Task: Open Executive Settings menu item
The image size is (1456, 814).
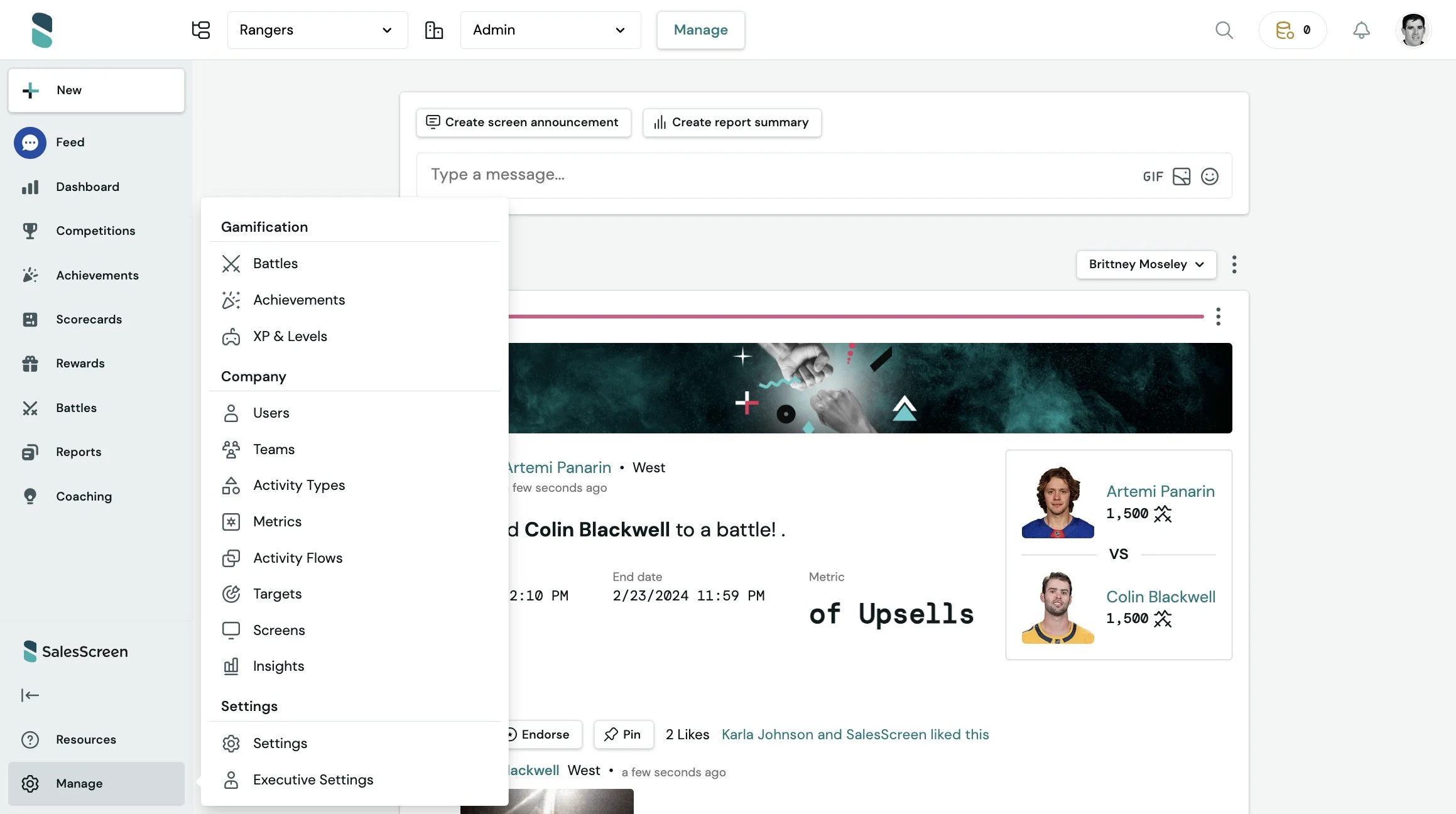Action: (355, 780)
